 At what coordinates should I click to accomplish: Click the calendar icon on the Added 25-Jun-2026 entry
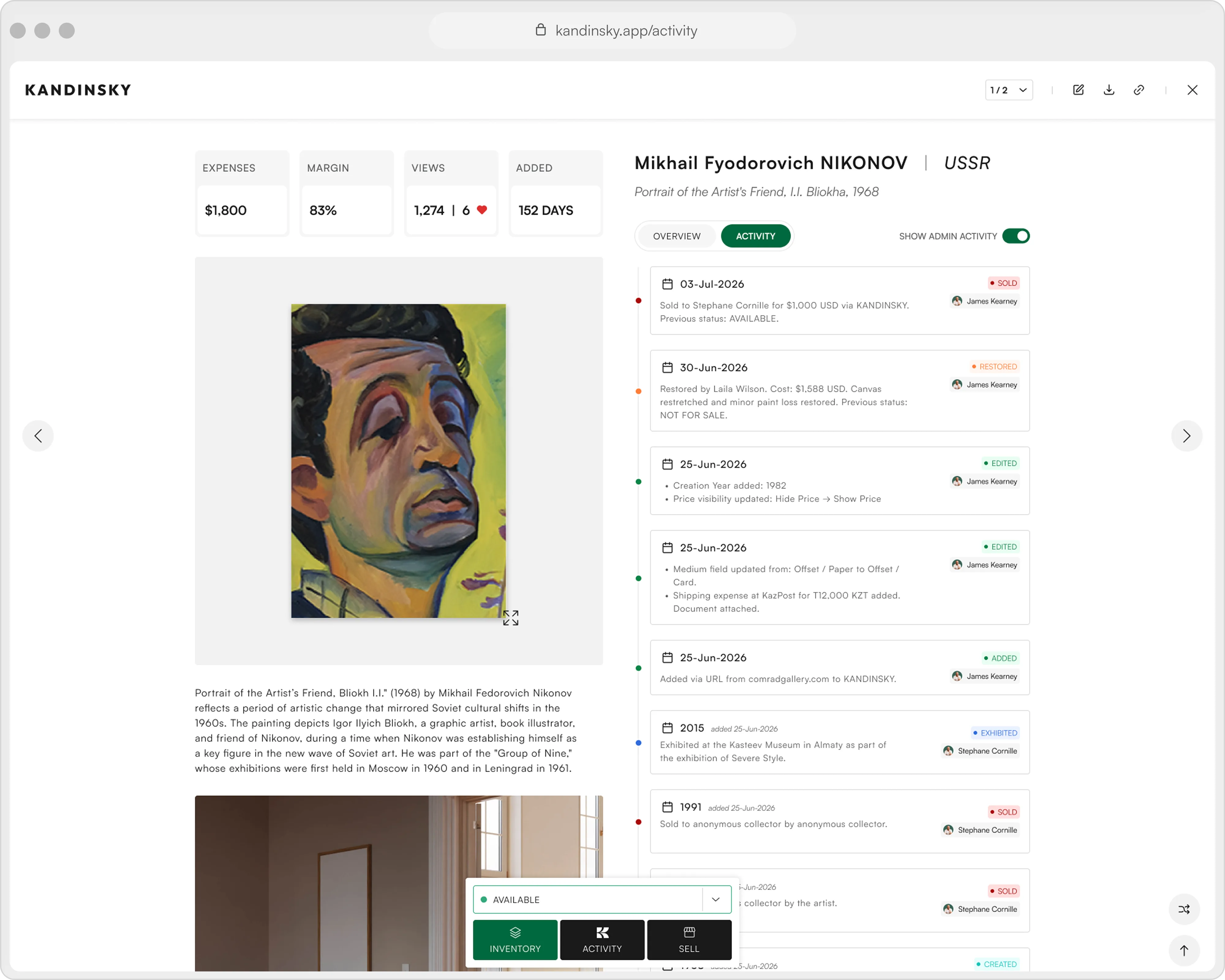pos(667,657)
